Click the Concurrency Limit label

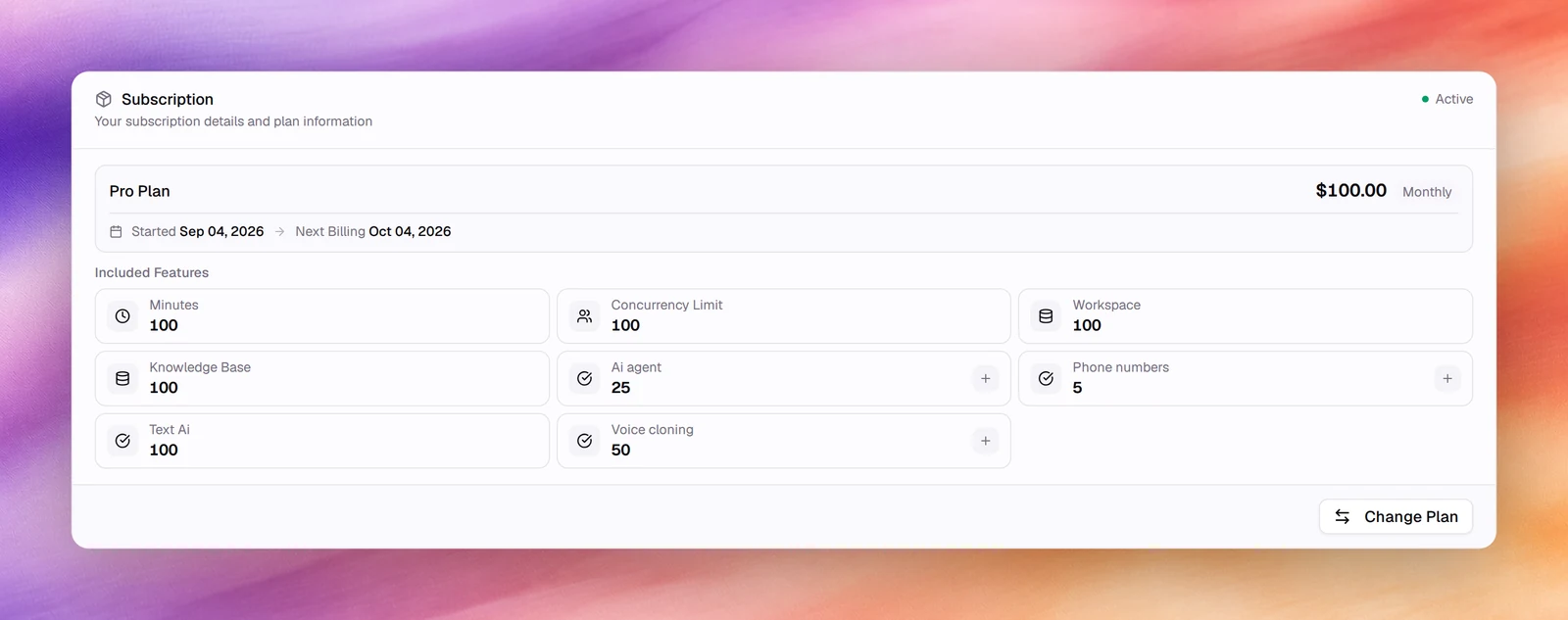666,305
